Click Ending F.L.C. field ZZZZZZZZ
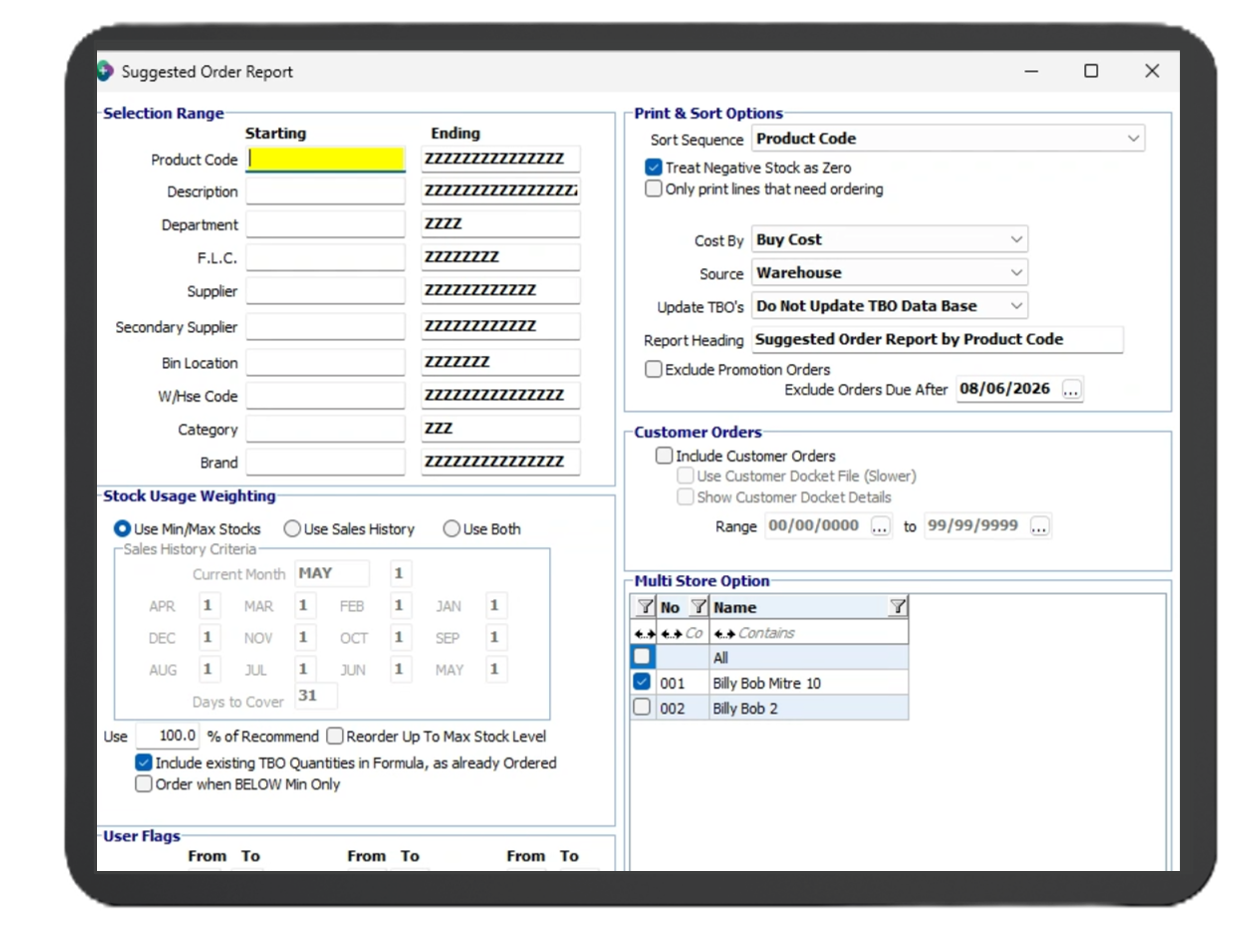 tap(501, 257)
